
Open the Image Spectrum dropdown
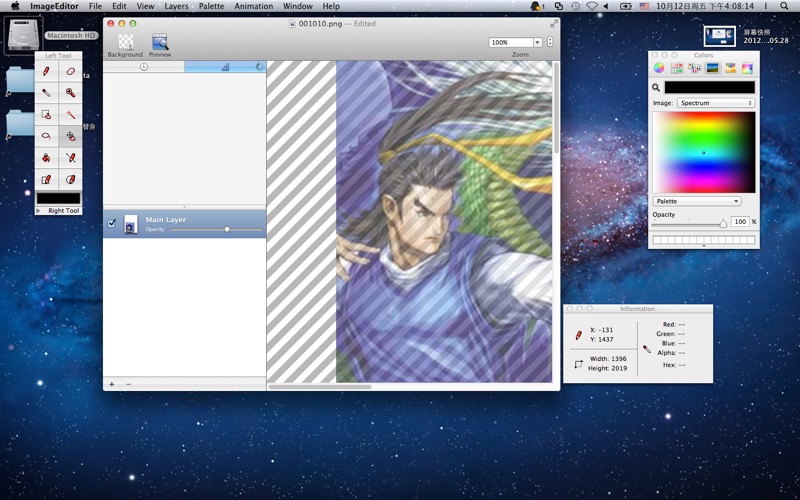[716, 103]
